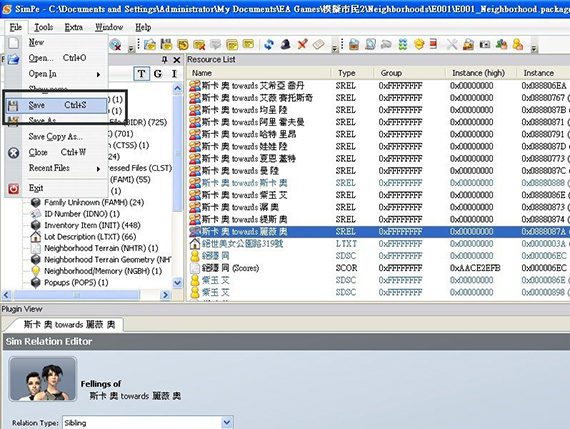The width and height of the screenshot is (570, 429).
Task: Click the tree horizontal scrollbar right arrow
Action: coord(165,295)
